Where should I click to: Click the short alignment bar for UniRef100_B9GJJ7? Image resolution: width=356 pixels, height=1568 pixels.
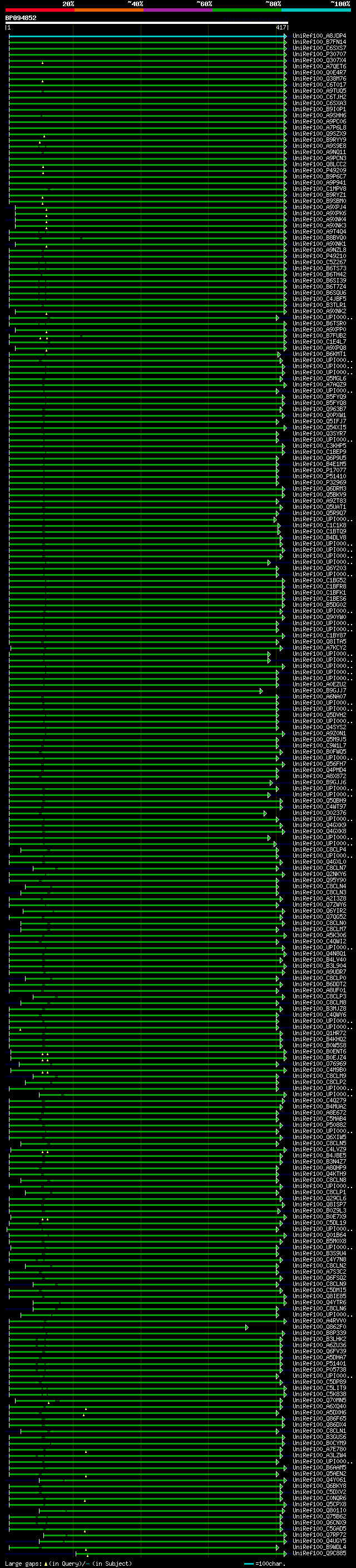tap(135, 691)
